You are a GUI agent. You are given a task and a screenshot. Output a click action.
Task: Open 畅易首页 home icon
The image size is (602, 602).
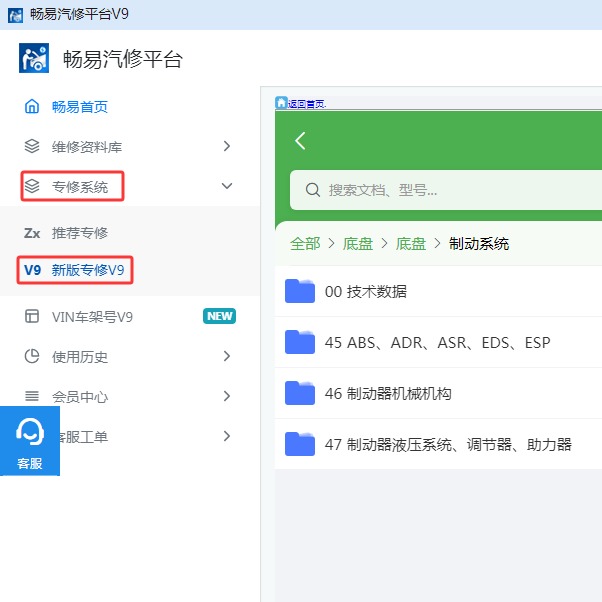tap(32, 106)
